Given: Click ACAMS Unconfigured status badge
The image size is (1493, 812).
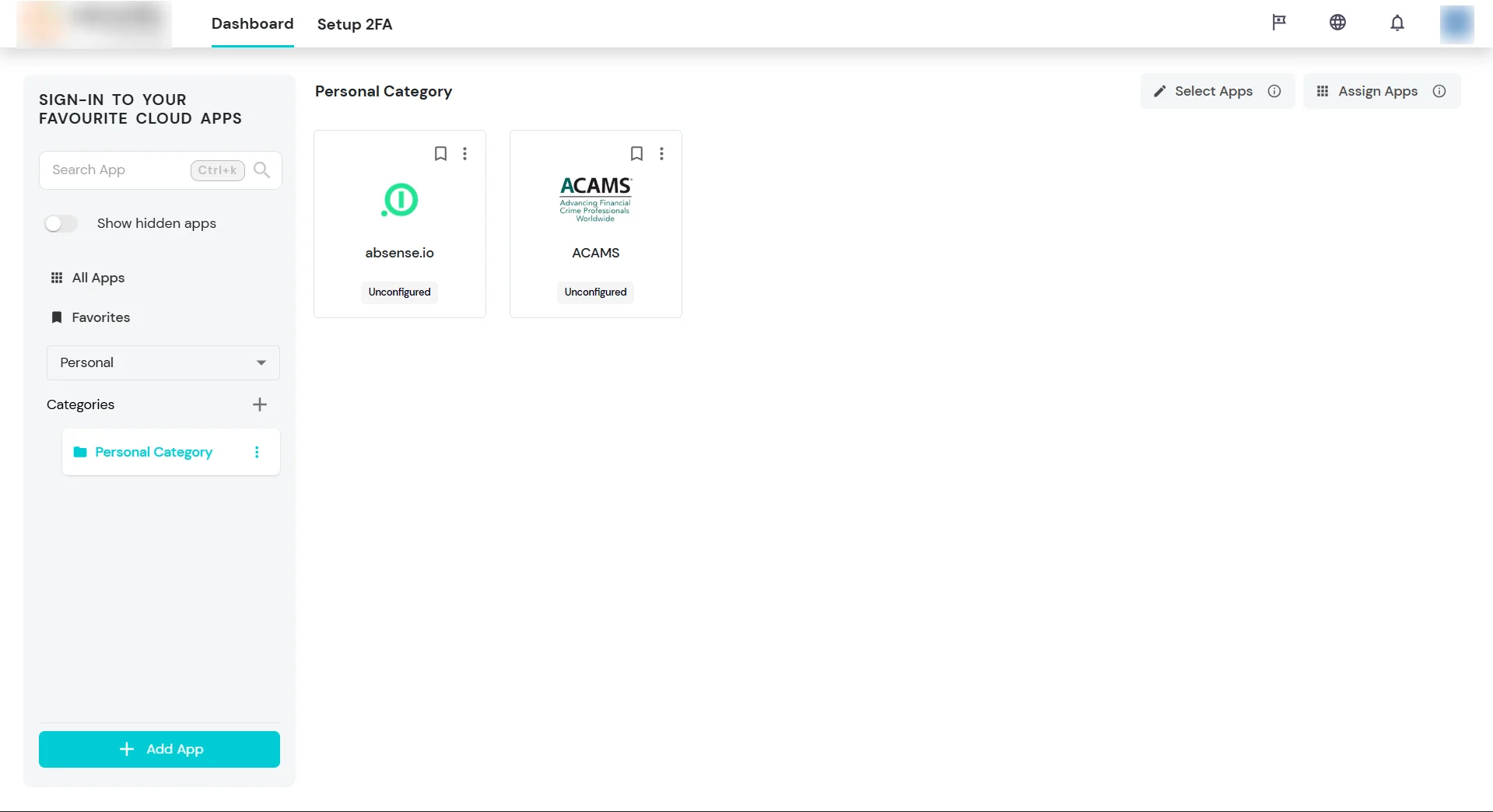Looking at the screenshot, I should (x=596, y=292).
